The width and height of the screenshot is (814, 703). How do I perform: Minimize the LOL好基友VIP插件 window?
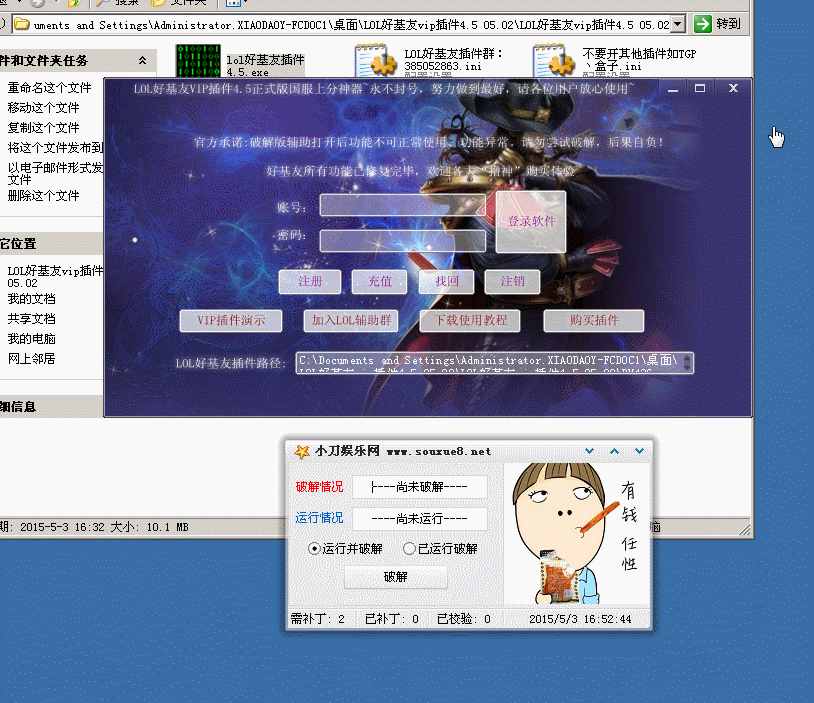tap(673, 89)
